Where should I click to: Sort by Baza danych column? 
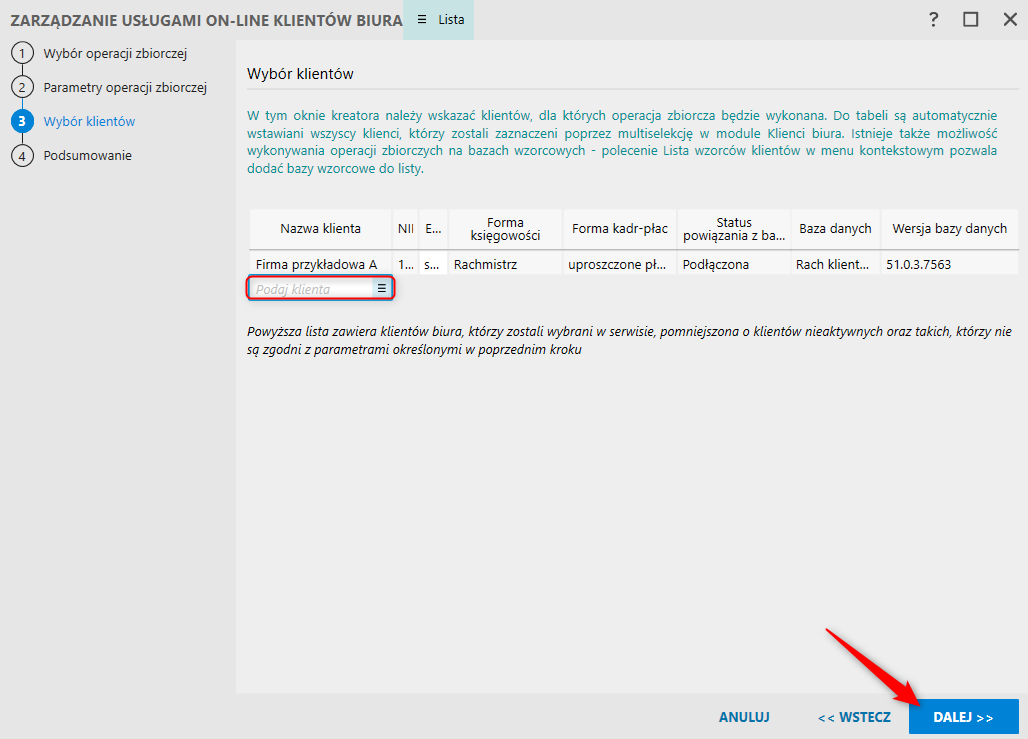coord(835,229)
